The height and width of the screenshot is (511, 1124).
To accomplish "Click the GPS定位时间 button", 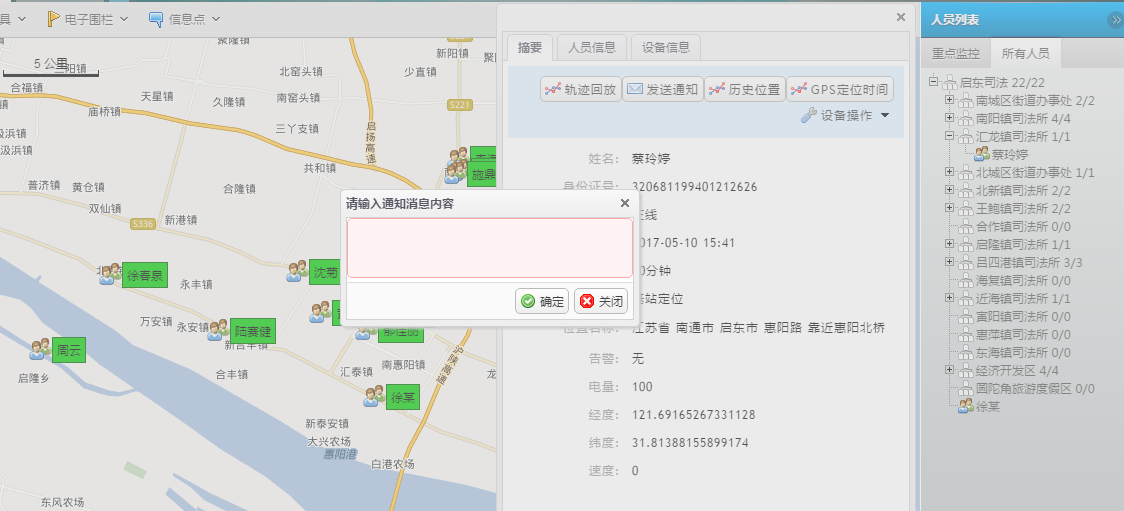I will tap(839, 89).
